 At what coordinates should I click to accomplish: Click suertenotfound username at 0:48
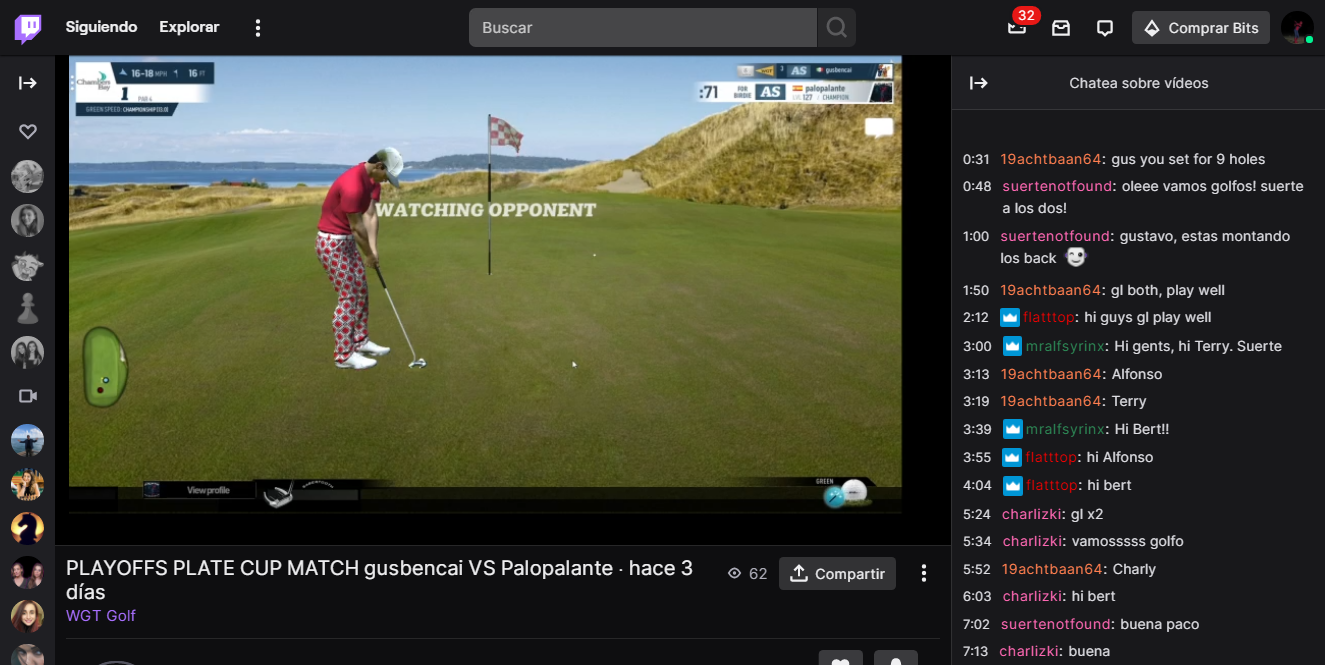1057,186
